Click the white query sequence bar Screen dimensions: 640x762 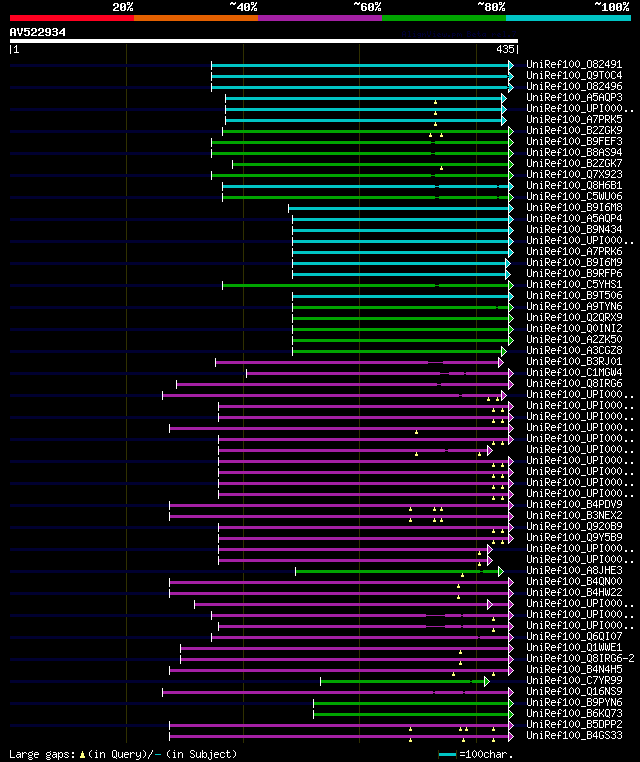[x=264, y=41]
